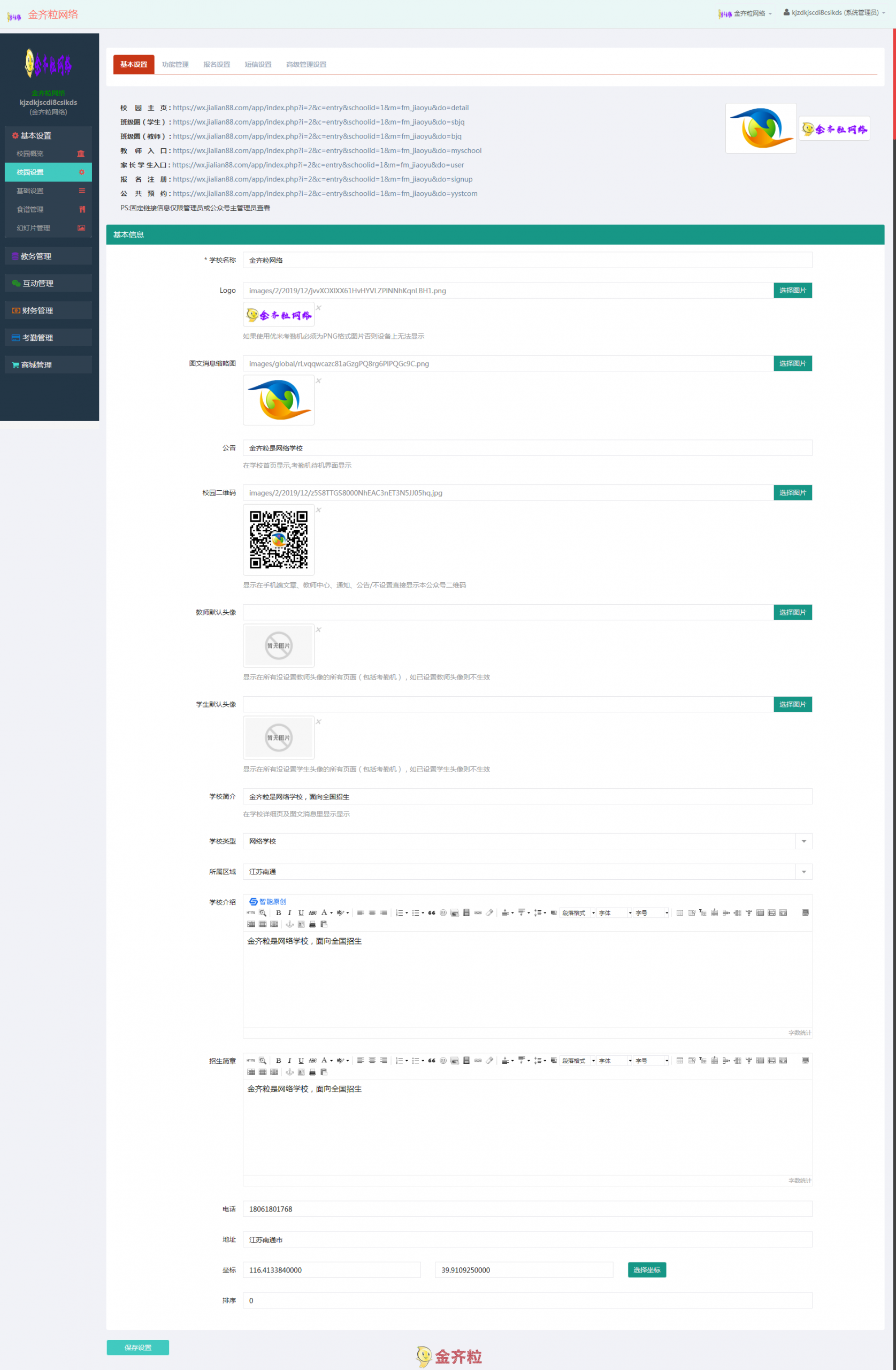Click print icon in 招生简章 editor
Image resolution: width=896 pixels, height=1370 pixels.
tap(312, 1072)
